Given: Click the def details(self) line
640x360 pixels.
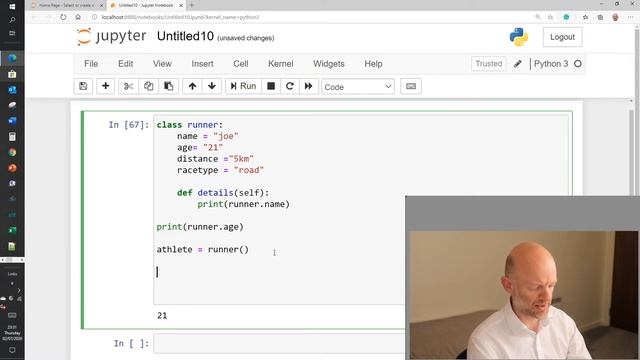Looking at the screenshot, I should tap(223, 193).
